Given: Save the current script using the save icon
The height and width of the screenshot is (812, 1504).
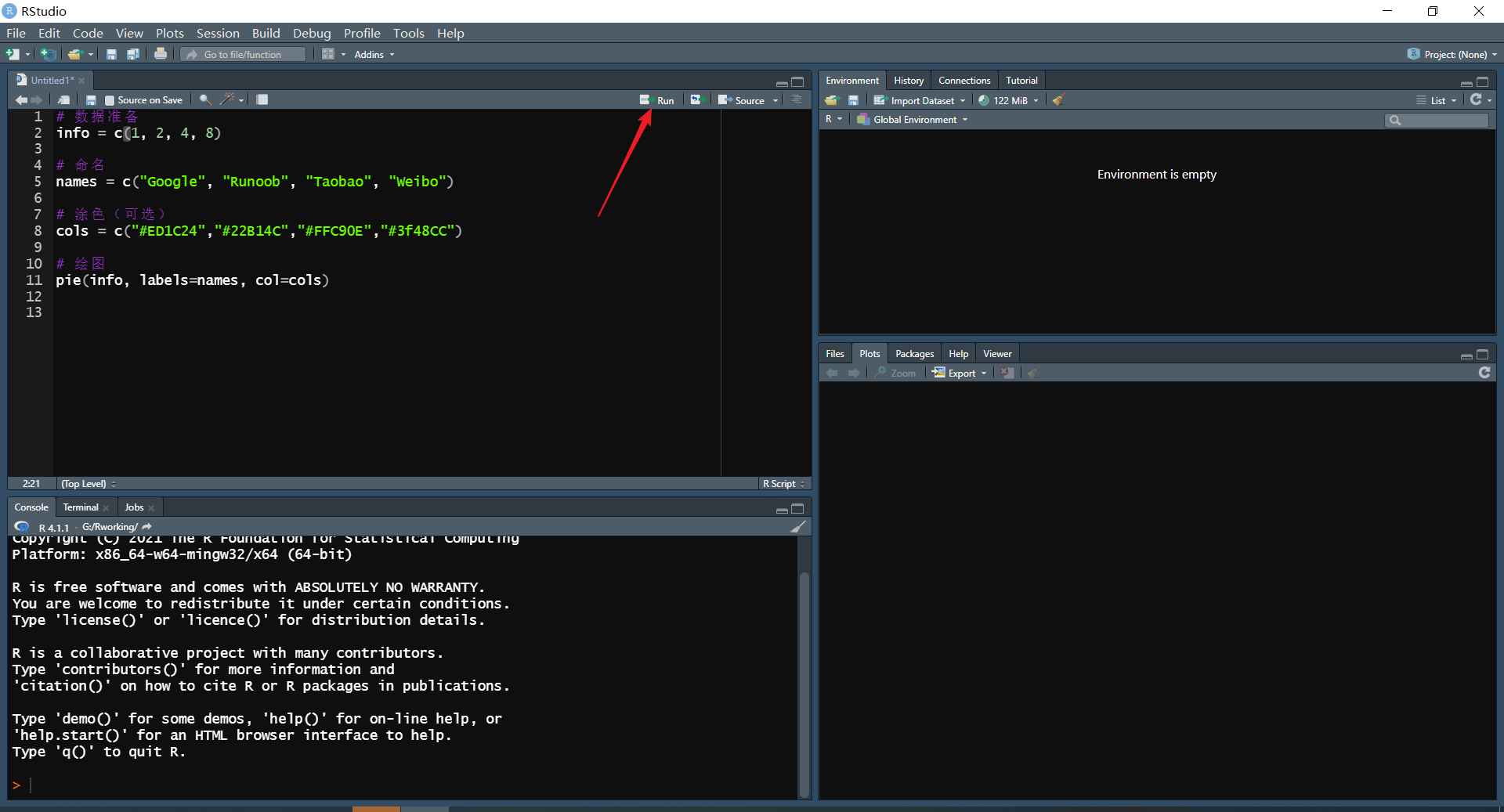Looking at the screenshot, I should pyautogui.click(x=110, y=53).
